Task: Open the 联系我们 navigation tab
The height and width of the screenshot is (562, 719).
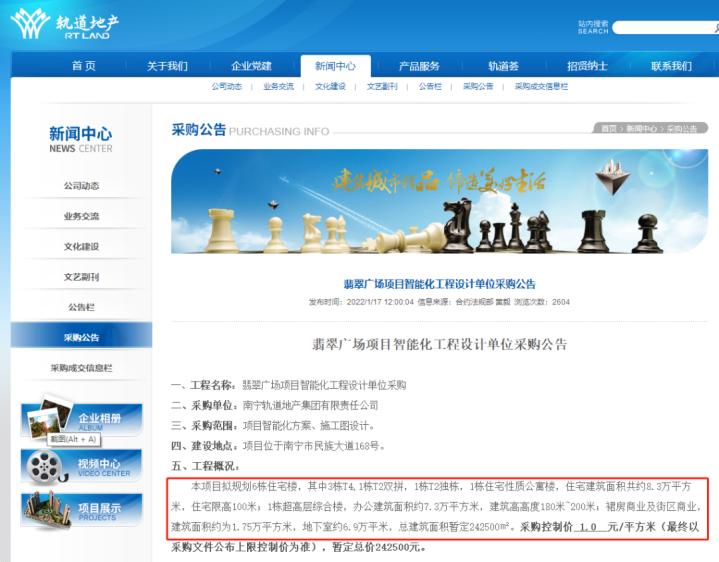Action: pyautogui.click(x=671, y=66)
